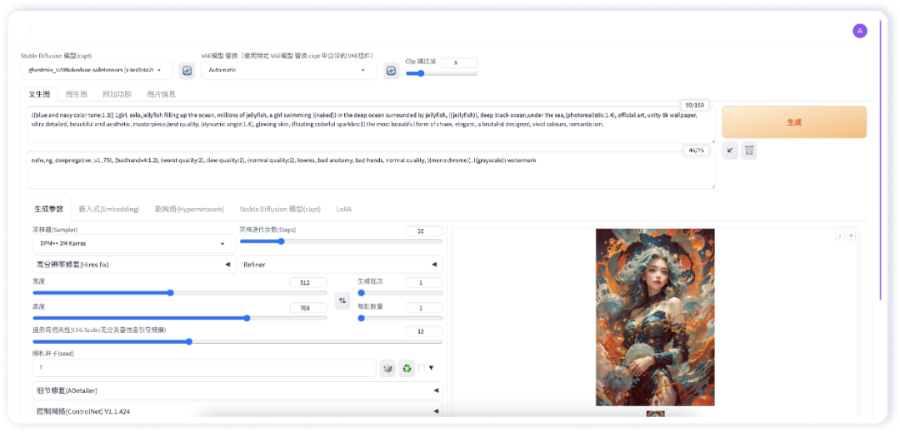The width and height of the screenshot is (900, 432).
Task: Select the Embedding tab
Action: pos(109,209)
